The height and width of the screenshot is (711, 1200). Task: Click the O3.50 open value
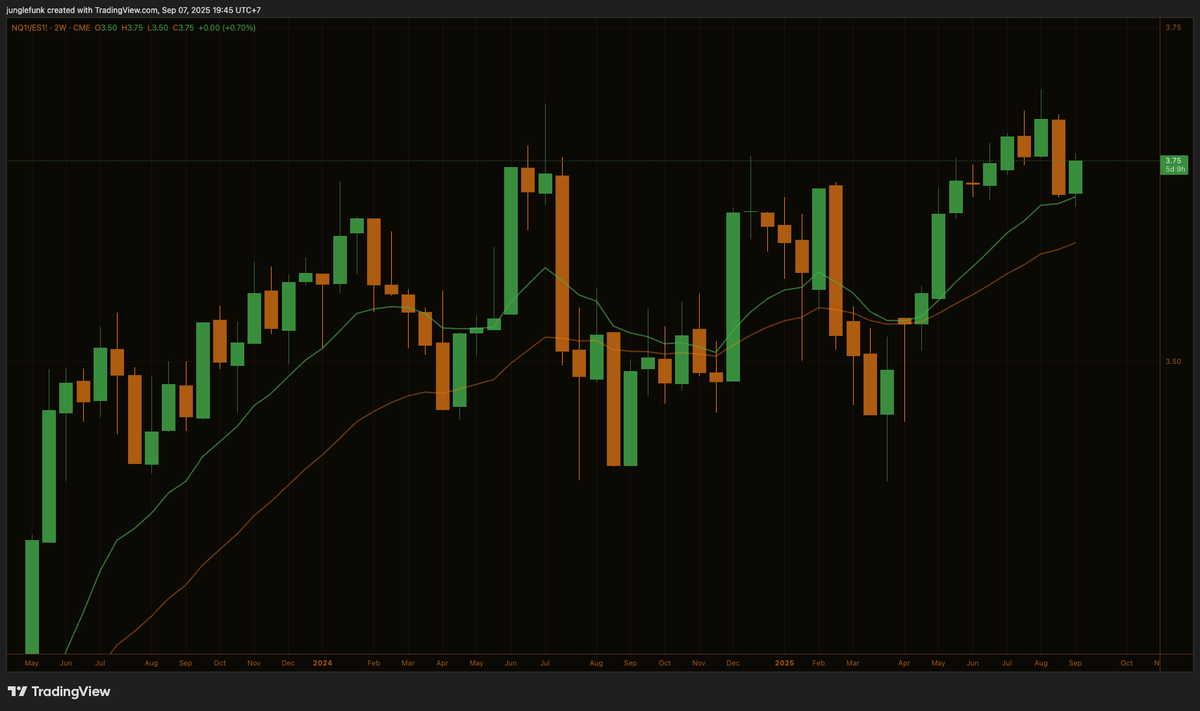[x=106, y=28]
